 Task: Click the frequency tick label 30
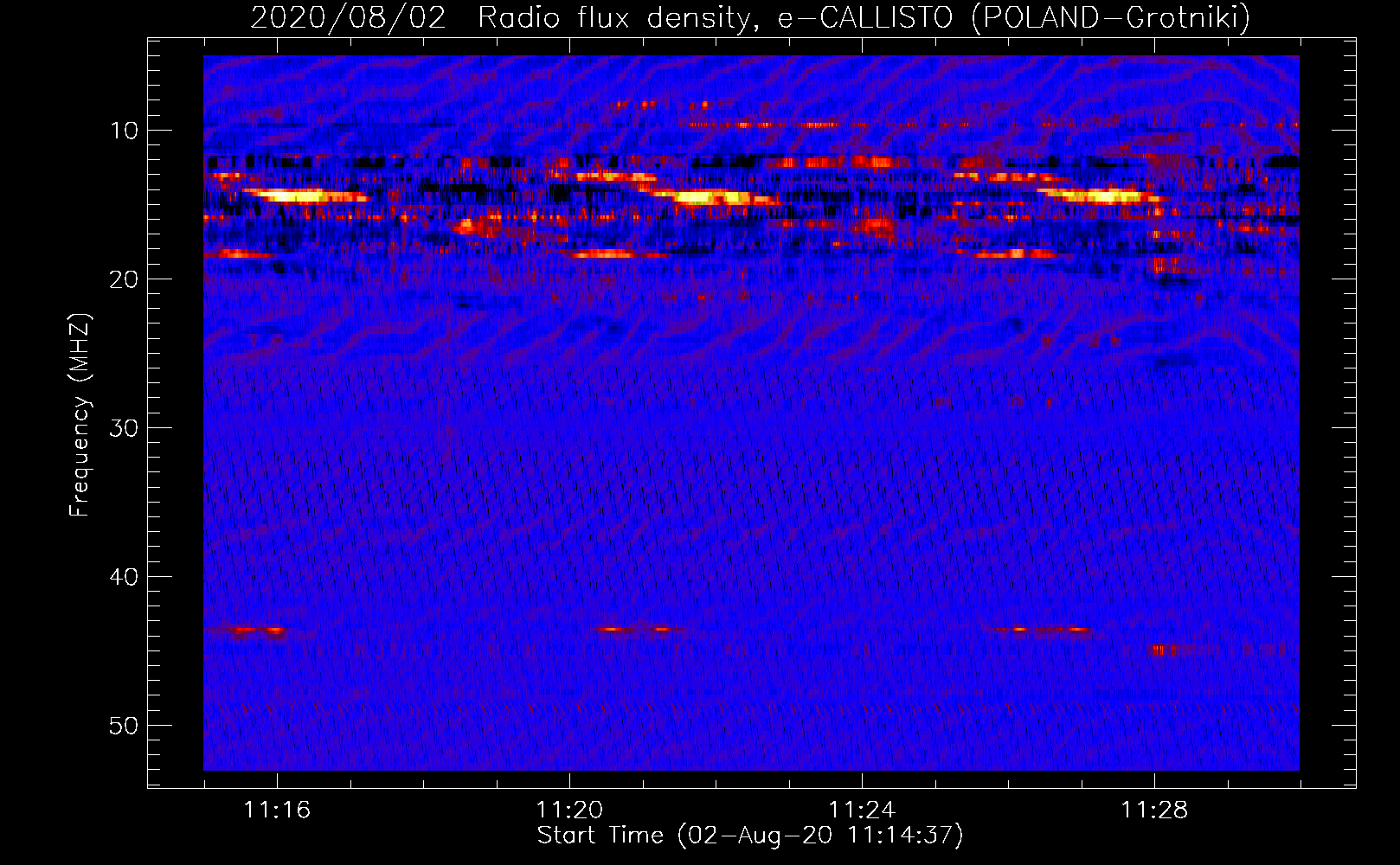point(125,428)
